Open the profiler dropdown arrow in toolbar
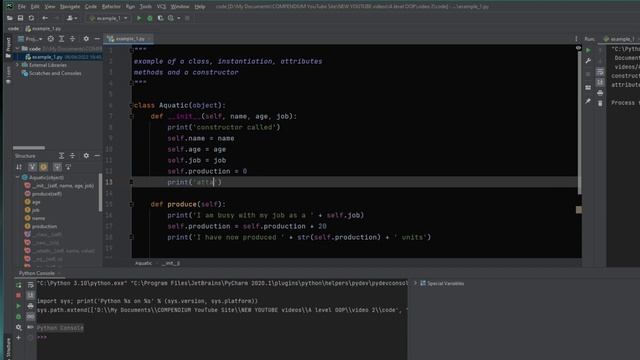Viewport: 640px width, 360px height. coord(178,18)
